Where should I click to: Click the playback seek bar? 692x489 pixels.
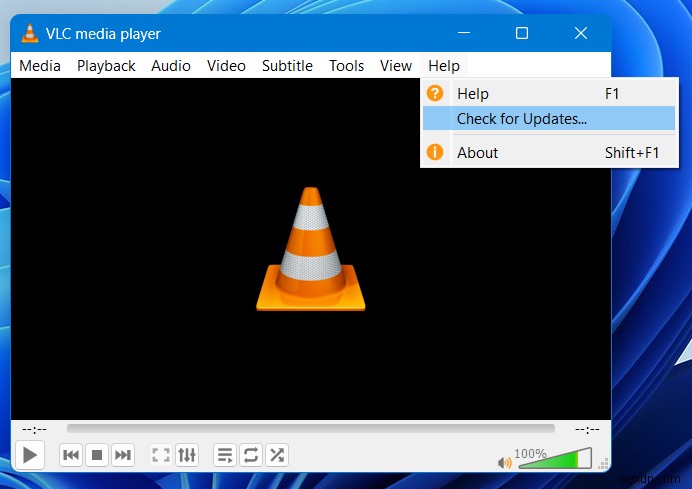pos(311,429)
